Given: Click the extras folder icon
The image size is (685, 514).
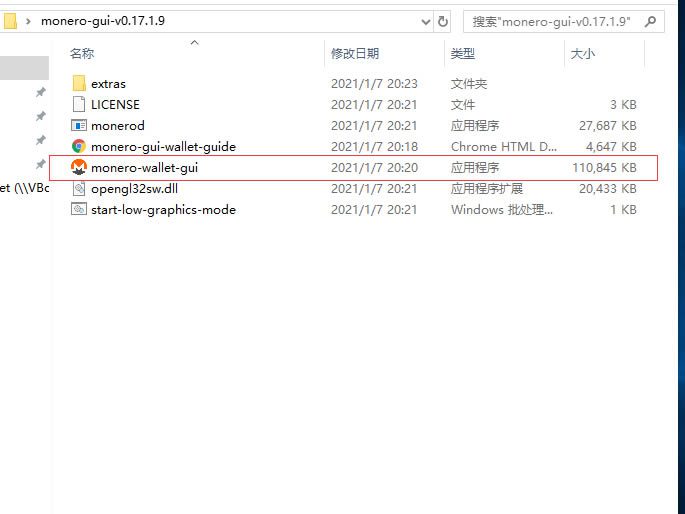Looking at the screenshot, I should pyautogui.click(x=79, y=84).
